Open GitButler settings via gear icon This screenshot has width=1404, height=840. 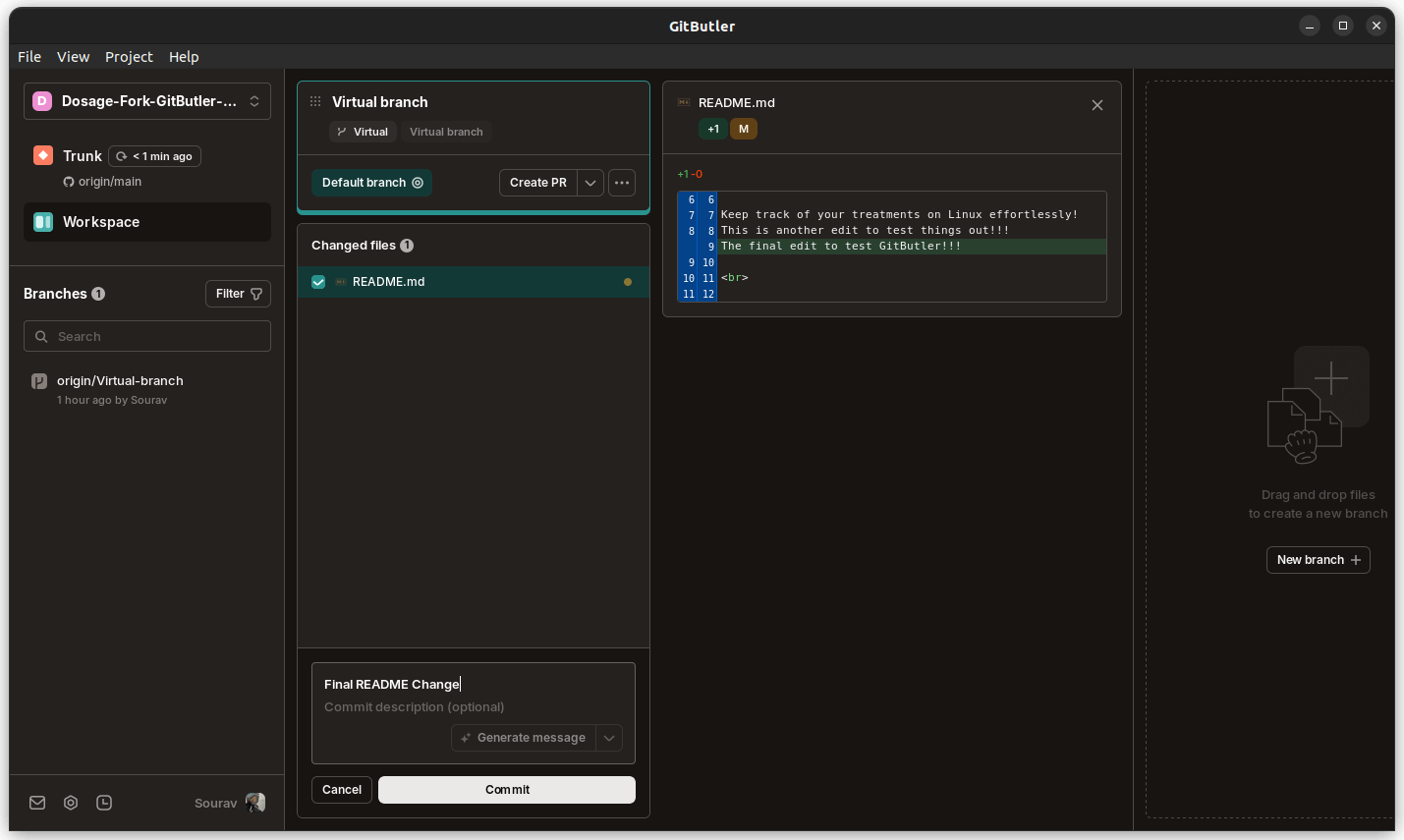click(x=70, y=803)
